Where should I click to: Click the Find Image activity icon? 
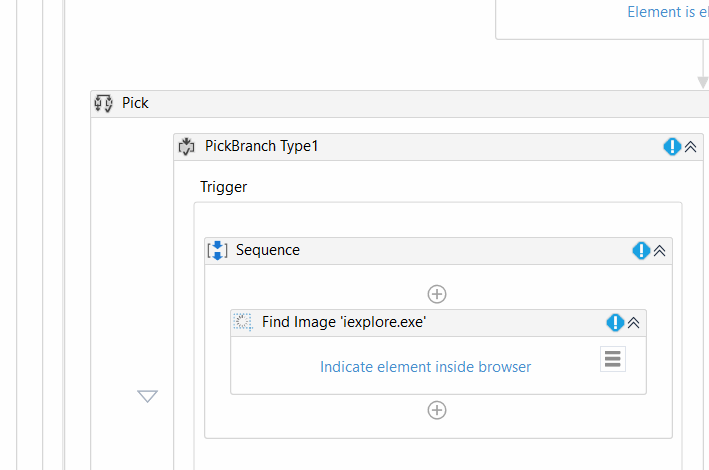click(x=243, y=322)
